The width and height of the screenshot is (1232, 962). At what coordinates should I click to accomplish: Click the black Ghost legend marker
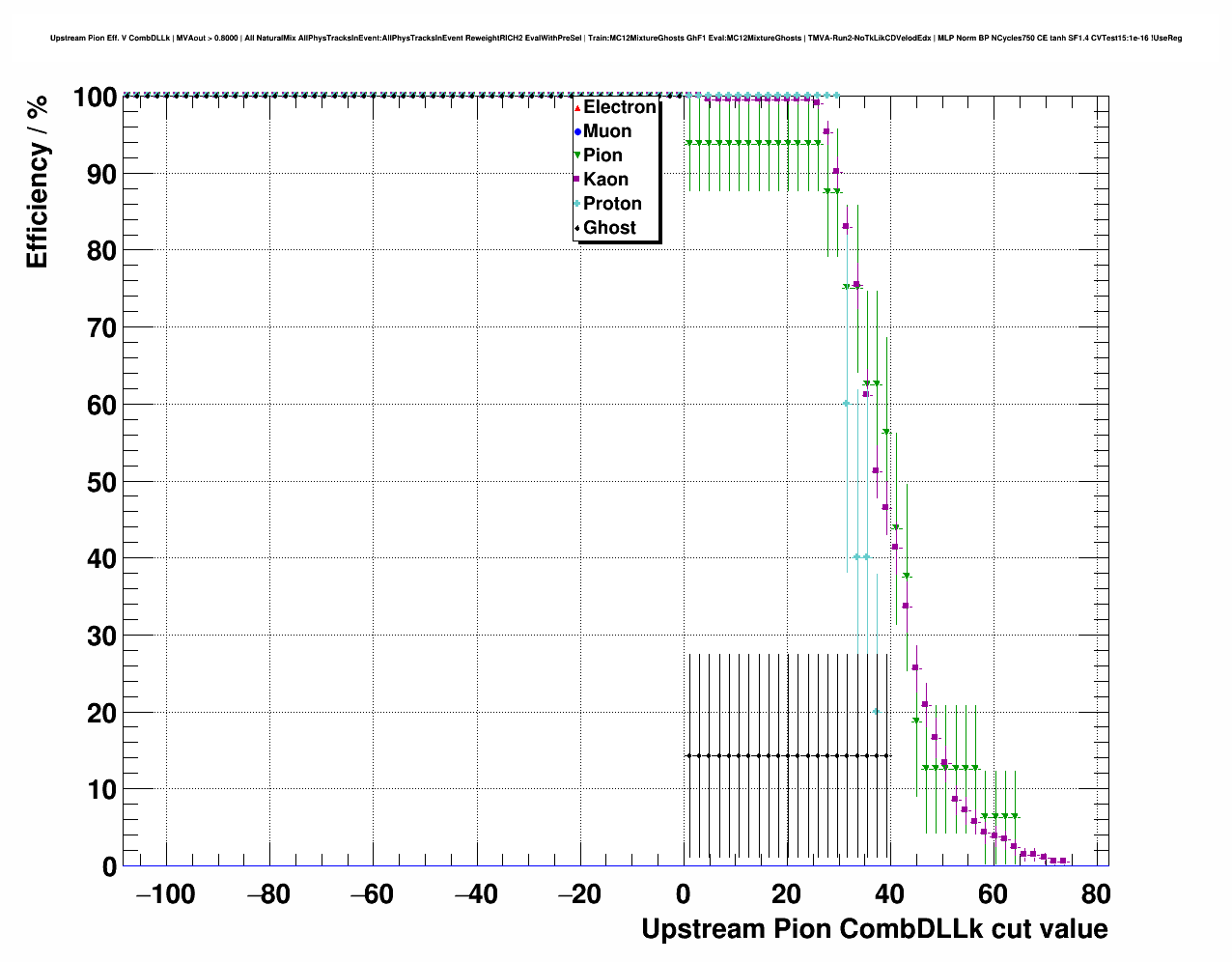[x=577, y=229]
